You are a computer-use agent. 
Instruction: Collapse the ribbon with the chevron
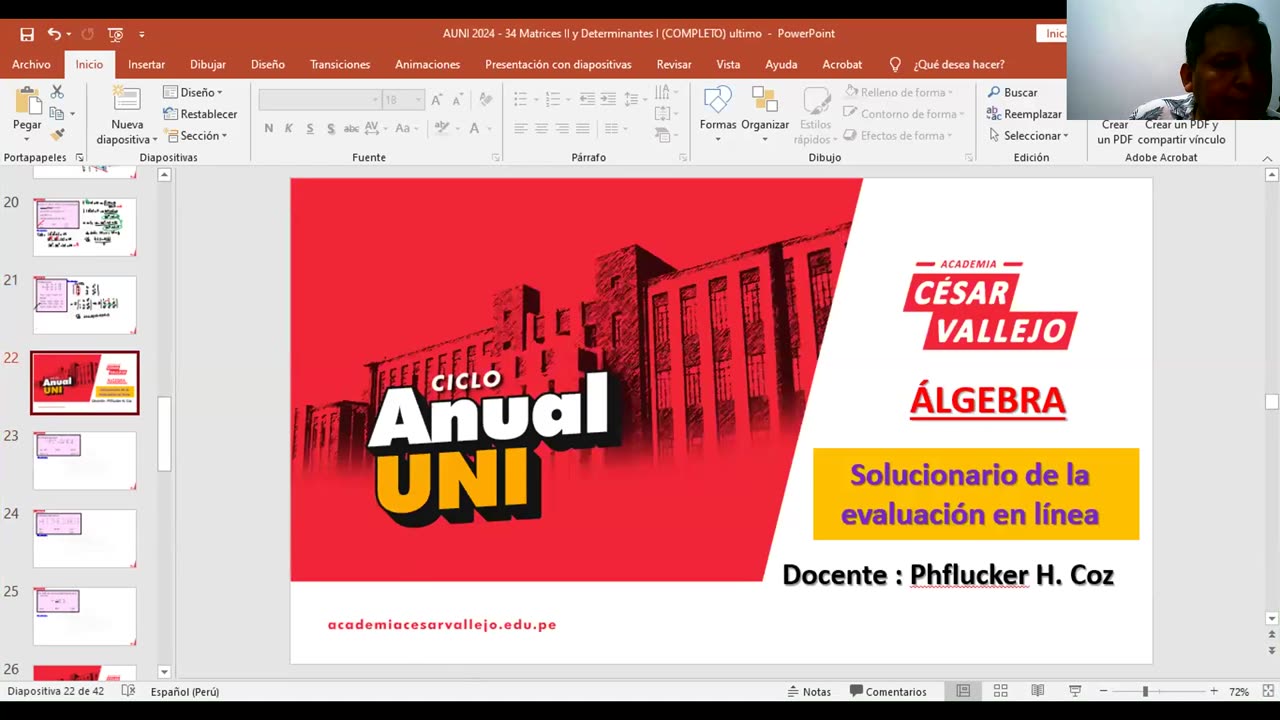click(1267, 158)
